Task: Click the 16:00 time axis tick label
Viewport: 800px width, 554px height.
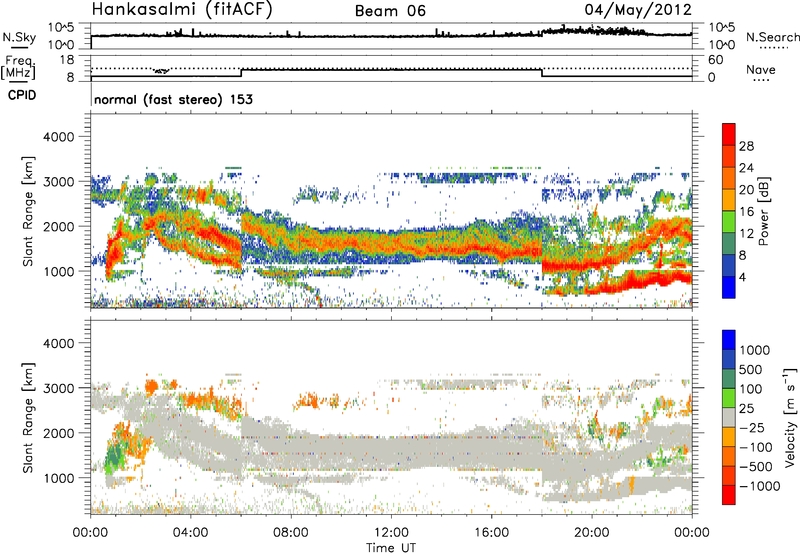Action: (491, 533)
